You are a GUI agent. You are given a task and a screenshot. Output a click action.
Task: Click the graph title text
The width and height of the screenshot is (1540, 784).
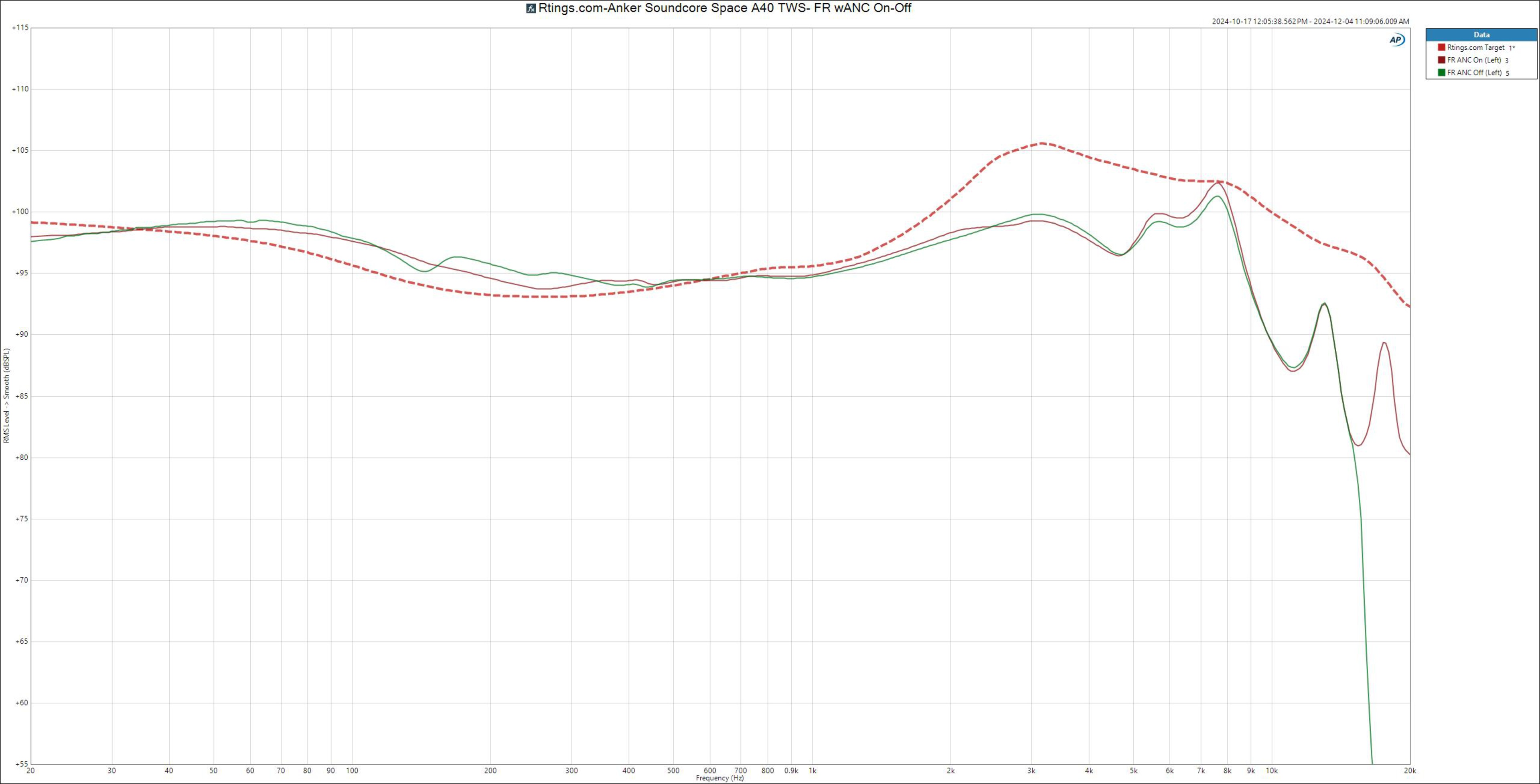click(725, 8)
